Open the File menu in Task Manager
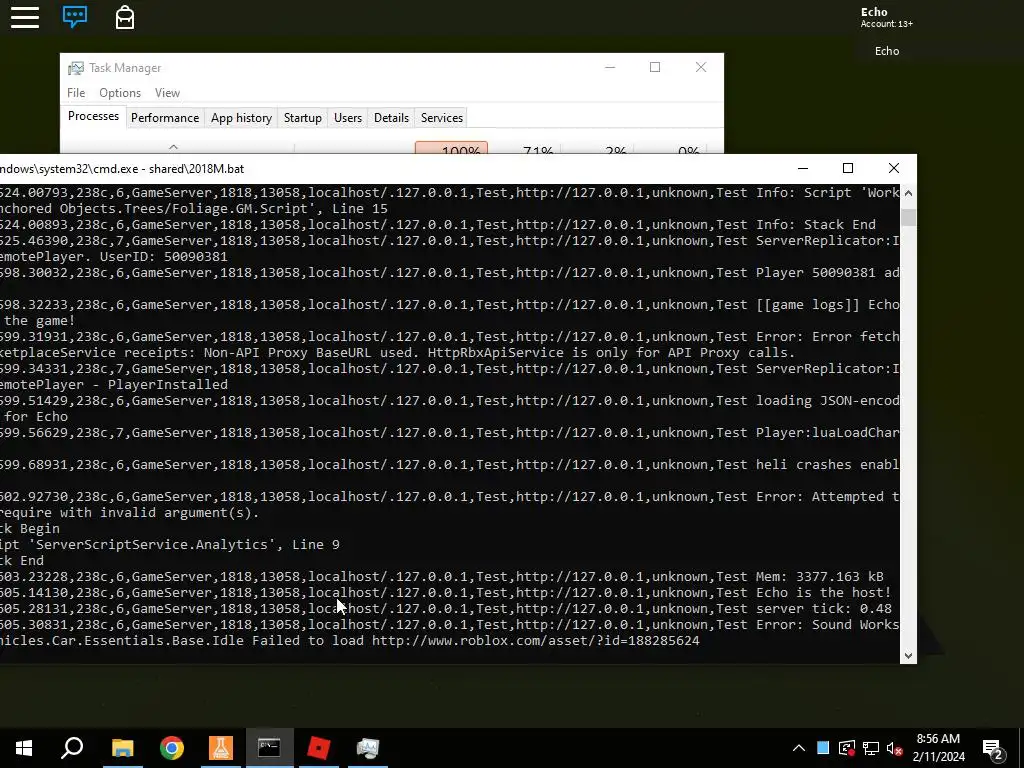Viewport: 1024px width, 768px height. click(x=76, y=93)
